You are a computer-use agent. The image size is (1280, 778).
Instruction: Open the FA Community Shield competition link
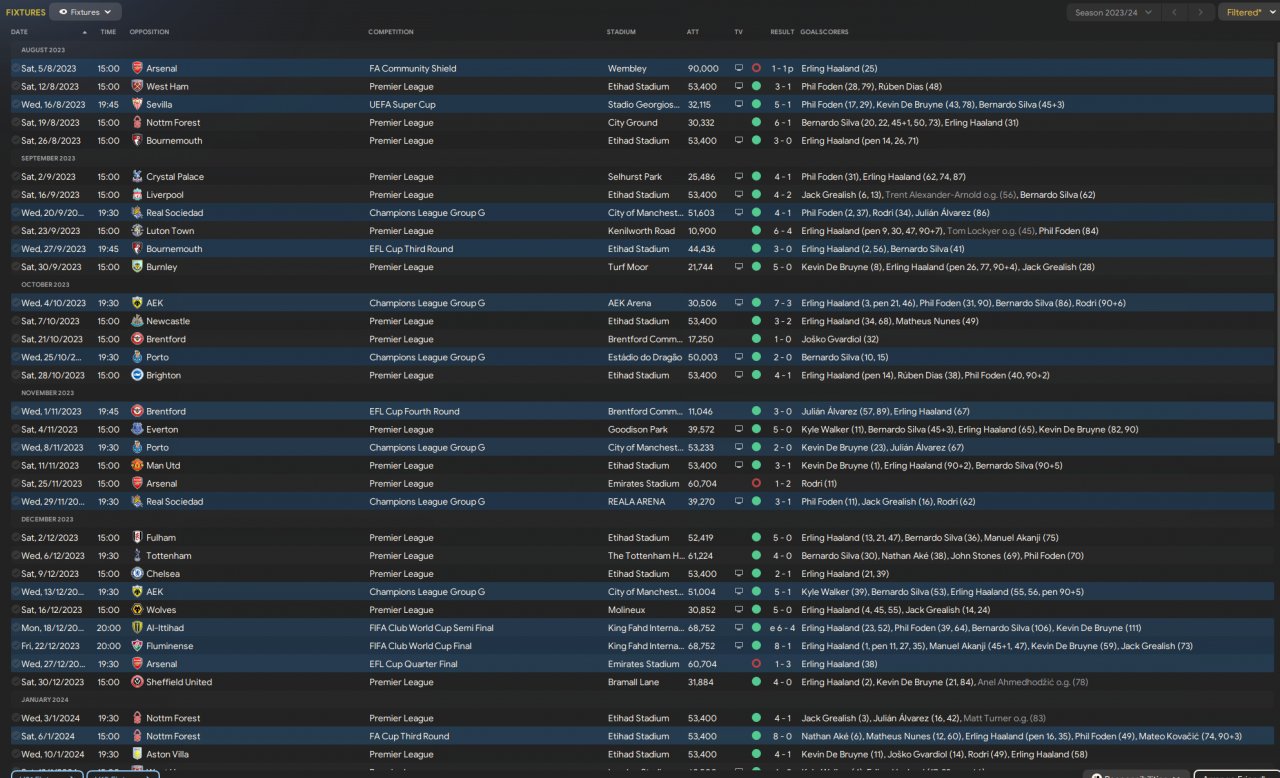click(x=413, y=69)
